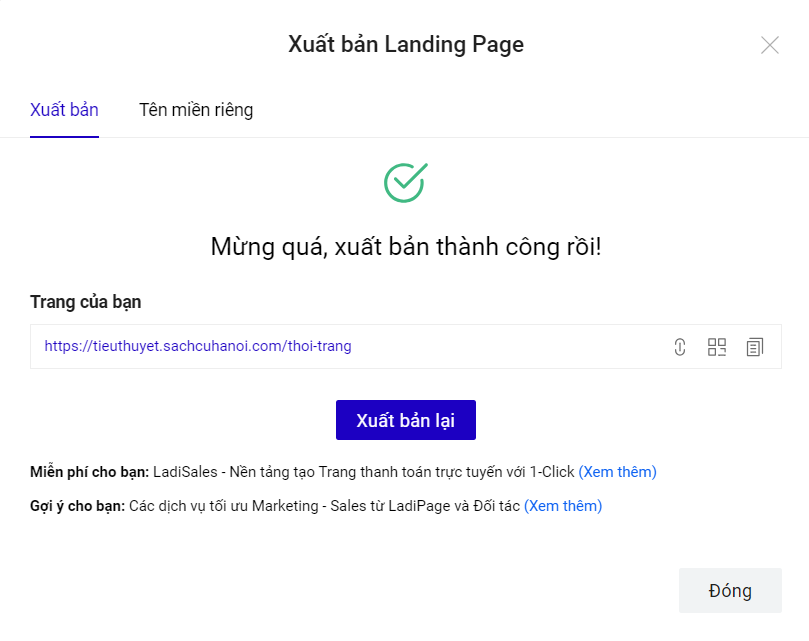The width and height of the screenshot is (809, 641).
Task: Copy the landing page URL using copy icon
Action: [754, 346]
